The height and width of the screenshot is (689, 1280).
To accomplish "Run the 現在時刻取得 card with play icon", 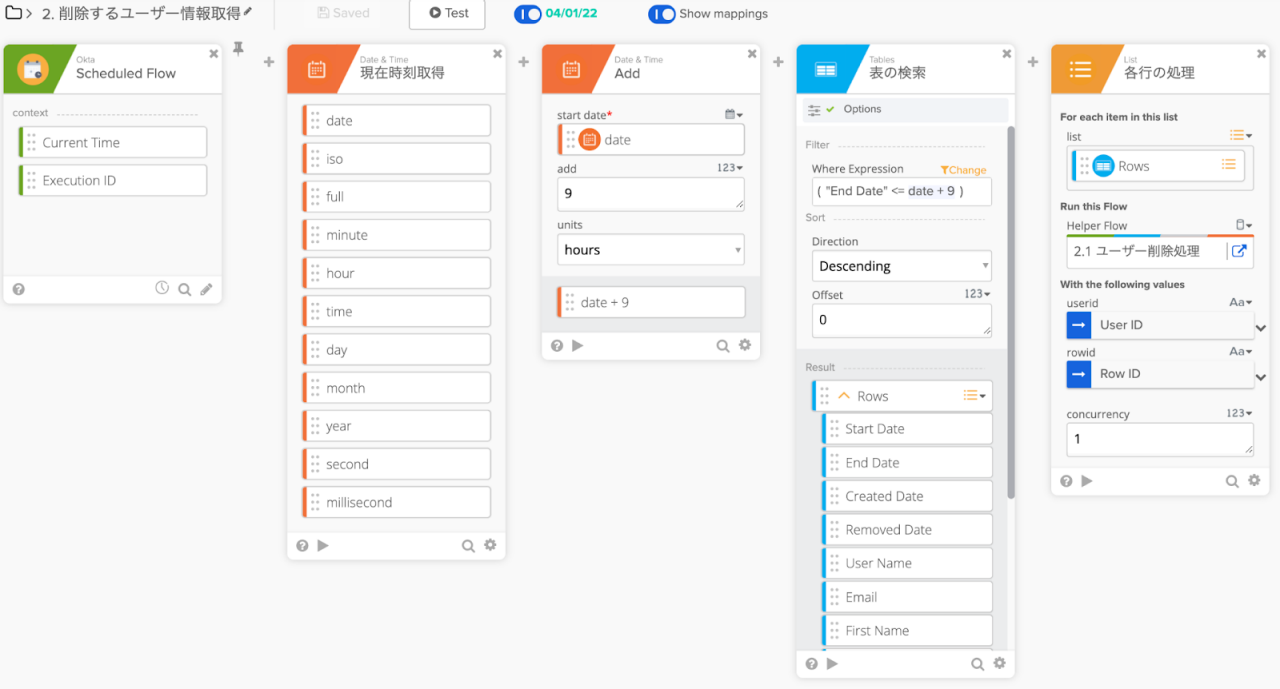I will 323,545.
